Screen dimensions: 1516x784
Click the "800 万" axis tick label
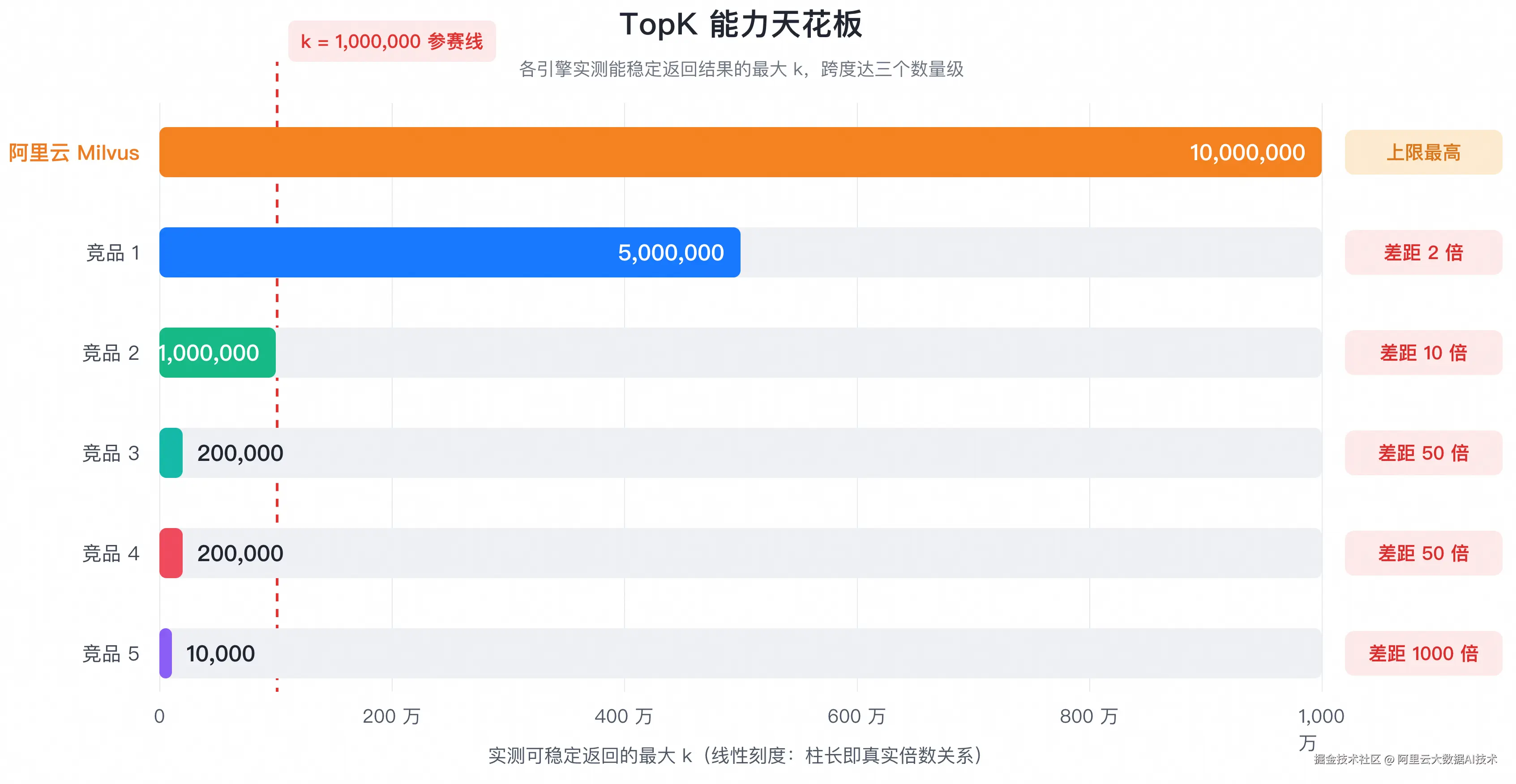[1089, 716]
